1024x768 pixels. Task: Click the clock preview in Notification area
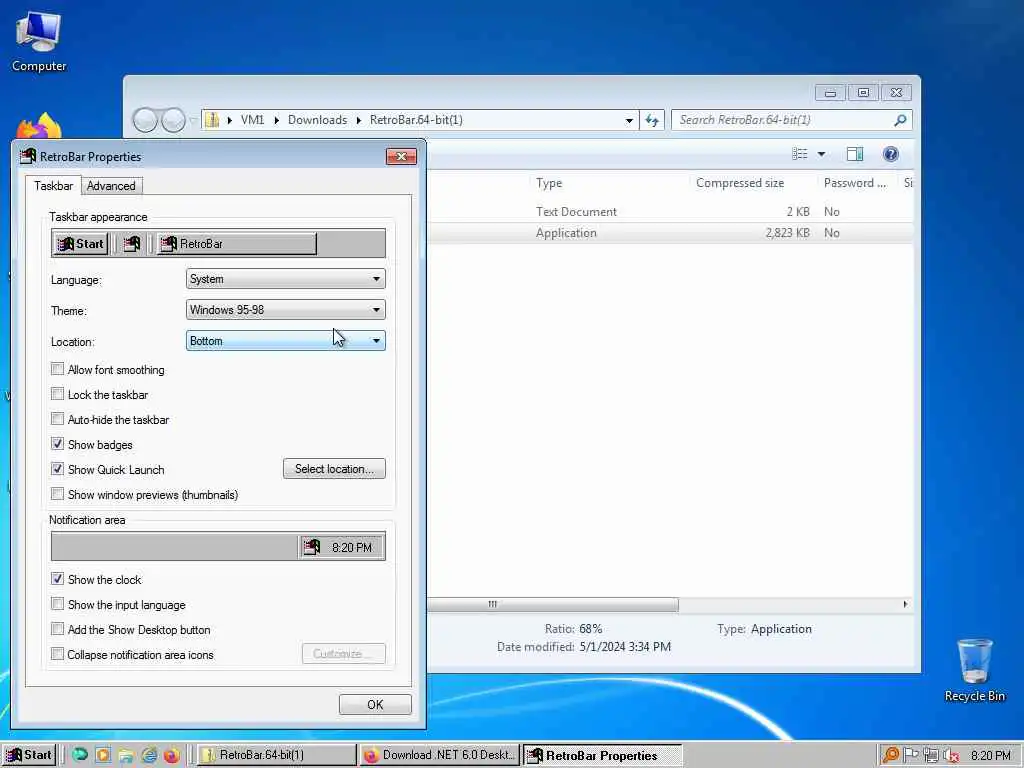[351, 547]
